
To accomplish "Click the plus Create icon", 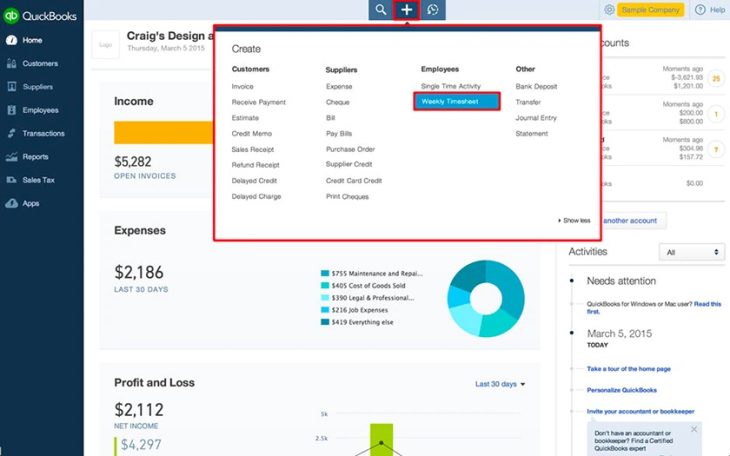I will point(406,10).
